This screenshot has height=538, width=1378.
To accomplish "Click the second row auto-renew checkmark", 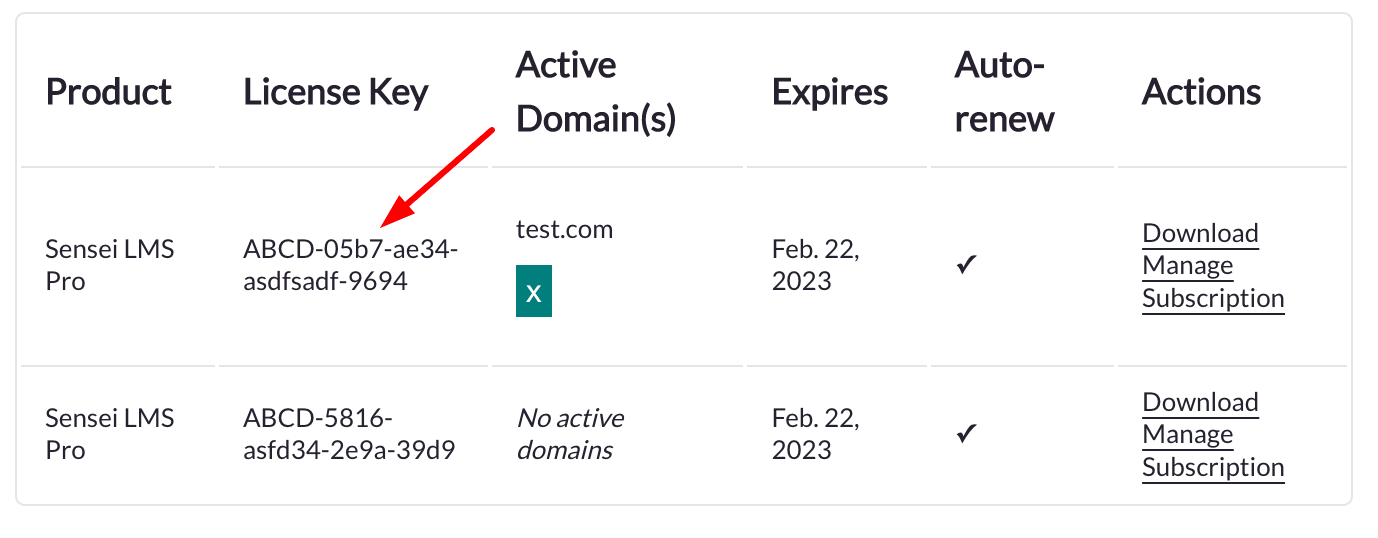I will tap(966, 435).
